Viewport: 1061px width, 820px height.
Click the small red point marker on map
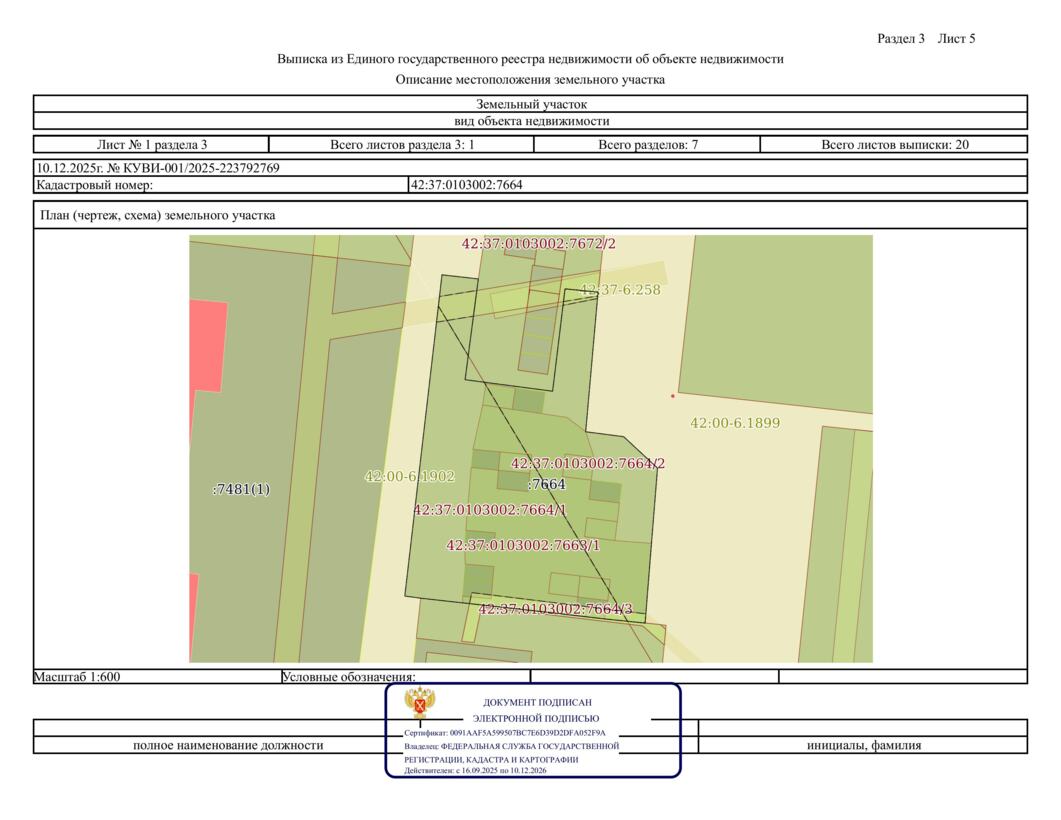tap(672, 396)
